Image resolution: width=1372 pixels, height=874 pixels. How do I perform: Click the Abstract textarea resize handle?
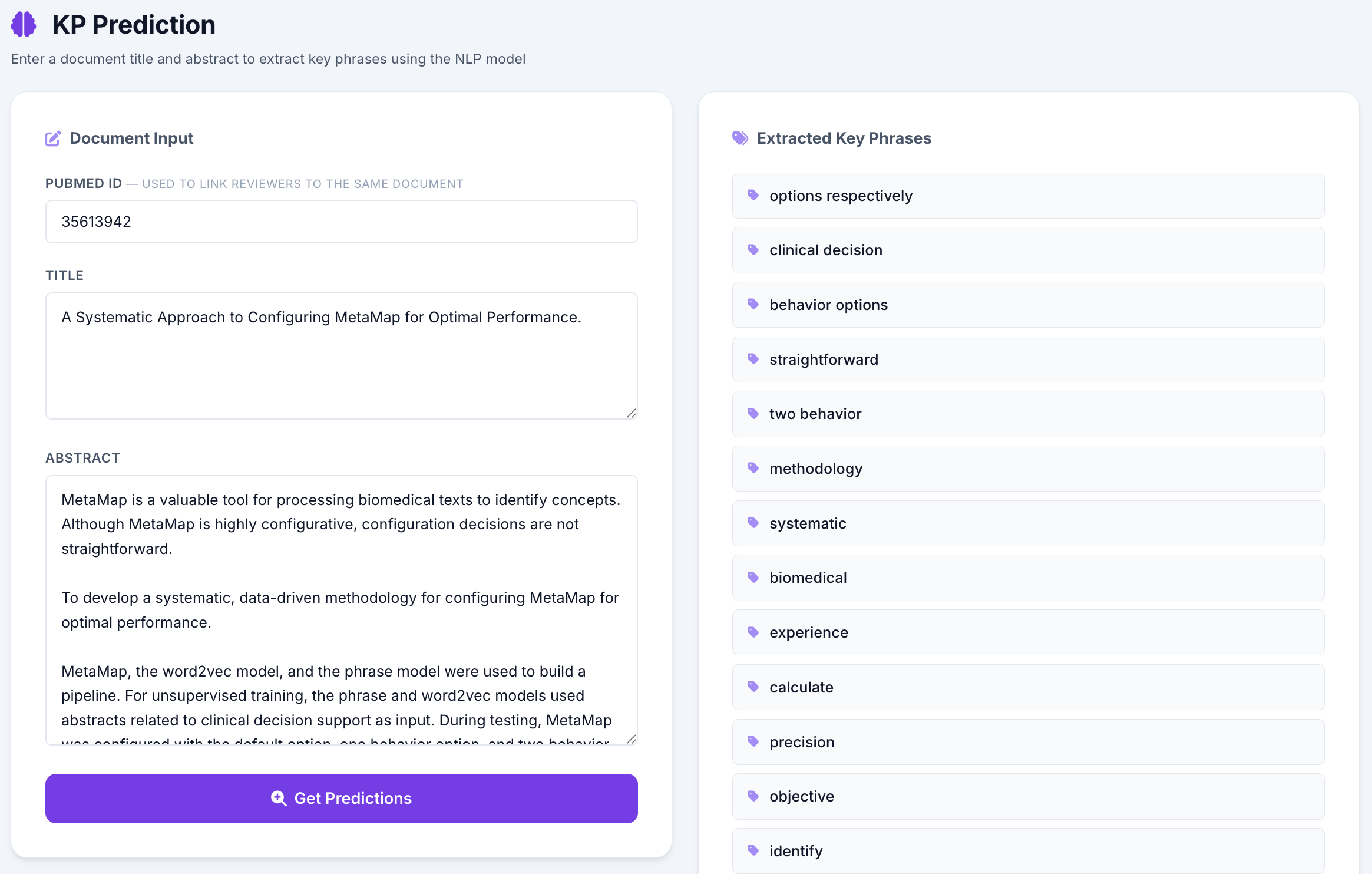click(x=632, y=739)
